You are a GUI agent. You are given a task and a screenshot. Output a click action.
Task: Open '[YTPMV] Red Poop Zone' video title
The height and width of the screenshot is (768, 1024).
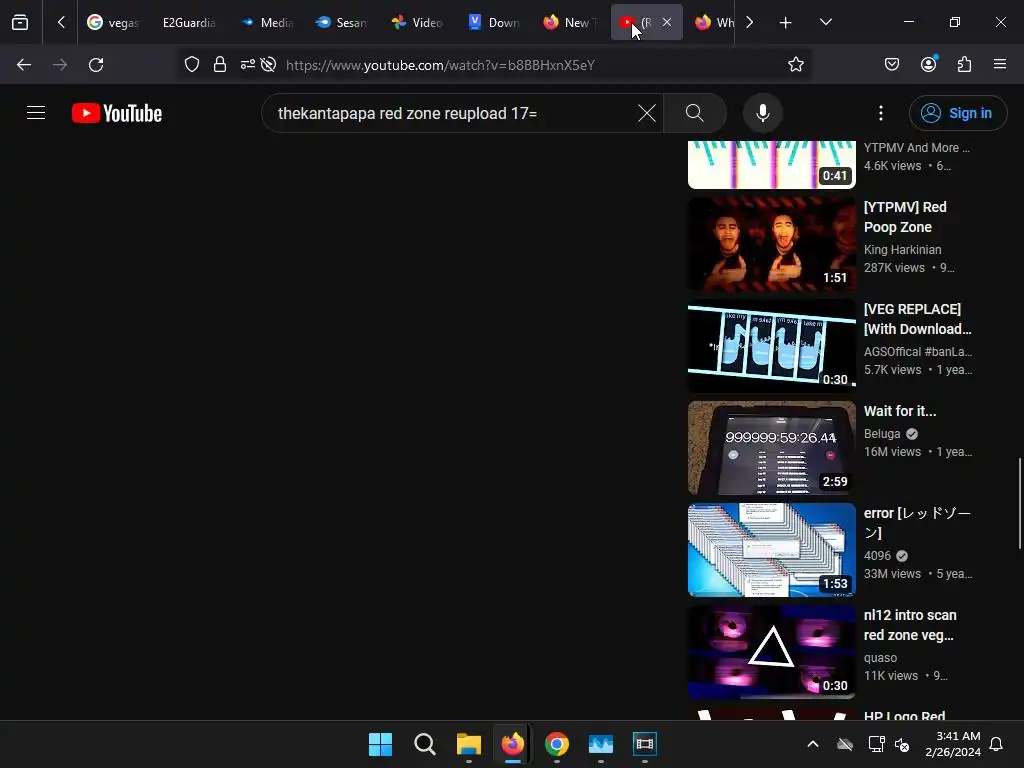pyautogui.click(x=905, y=217)
